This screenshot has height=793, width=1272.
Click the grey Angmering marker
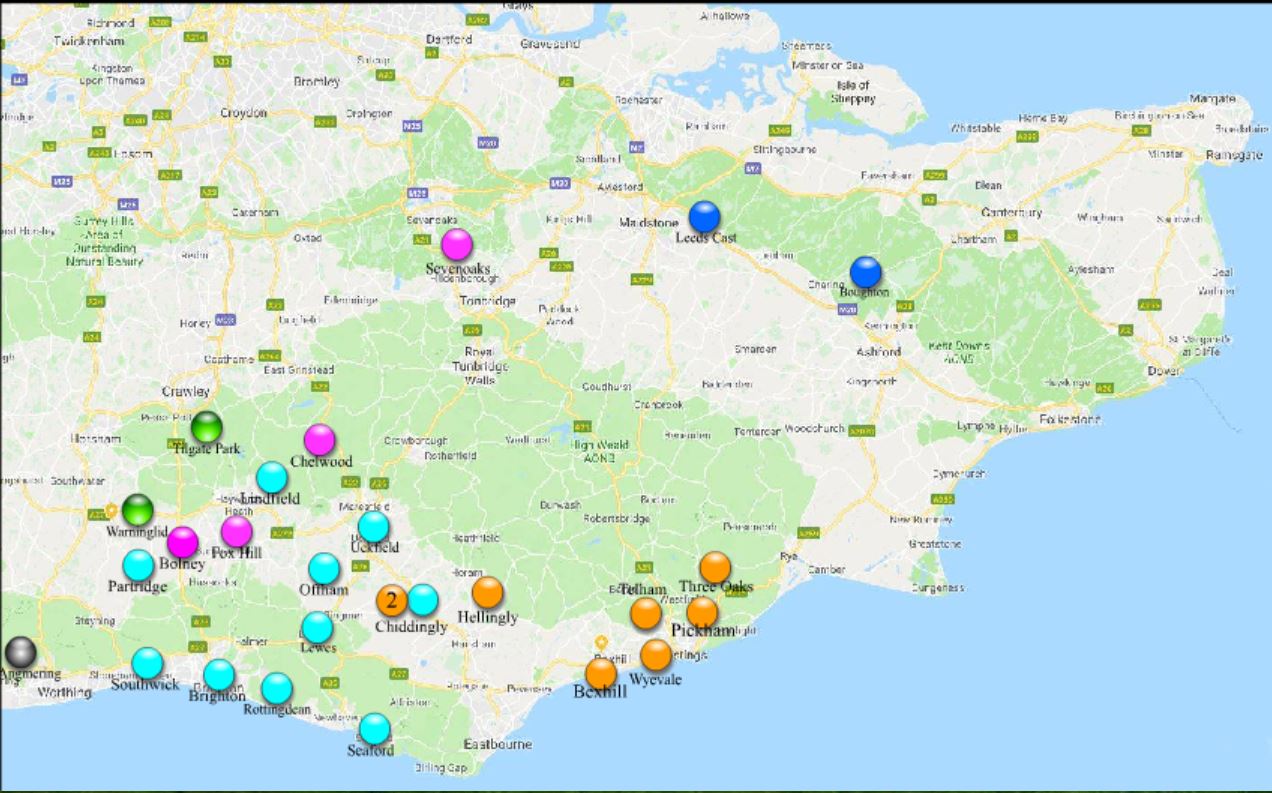point(20,653)
